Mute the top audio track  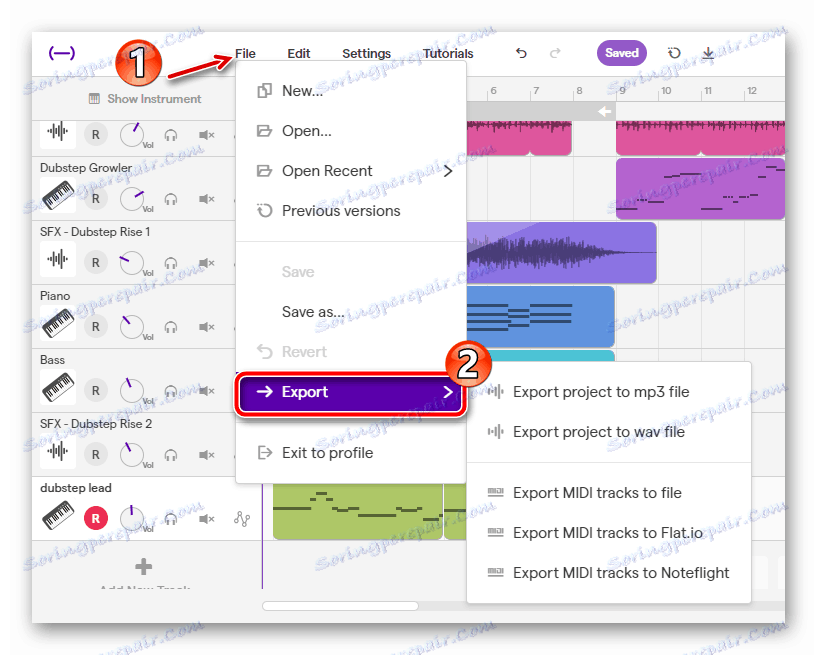[206, 135]
